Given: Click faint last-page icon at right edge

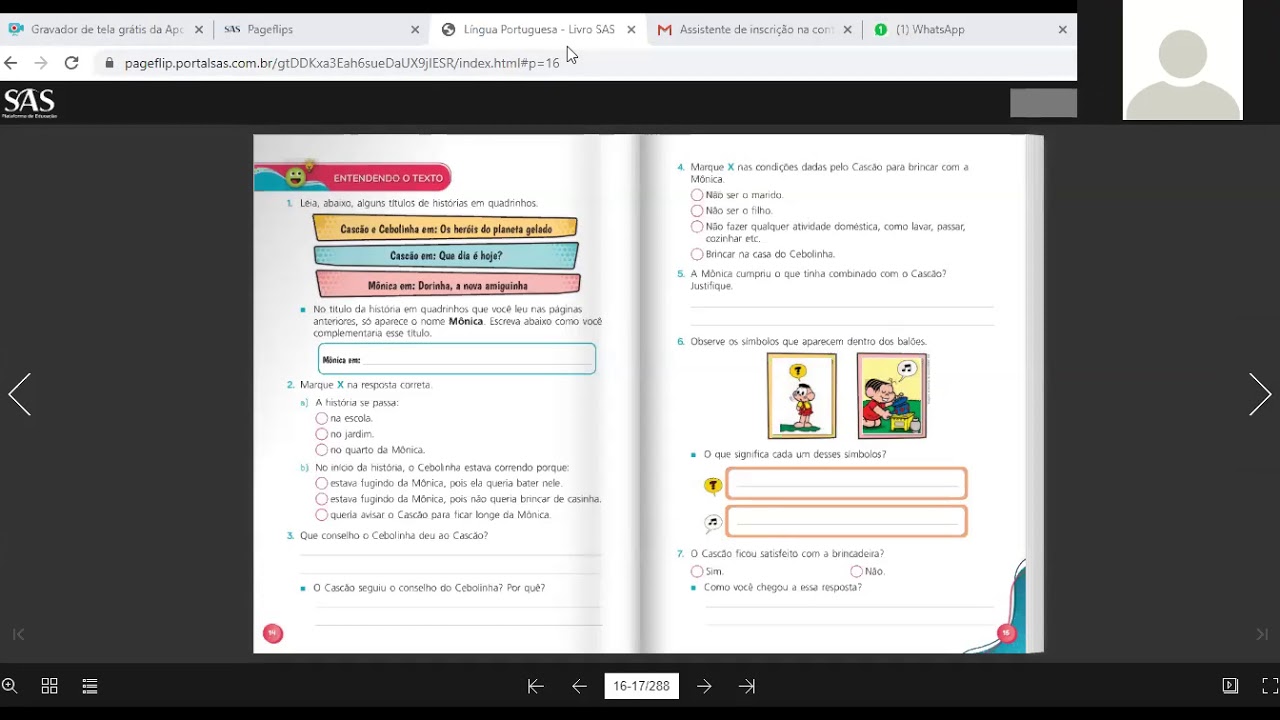Looking at the screenshot, I should point(1262,634).
